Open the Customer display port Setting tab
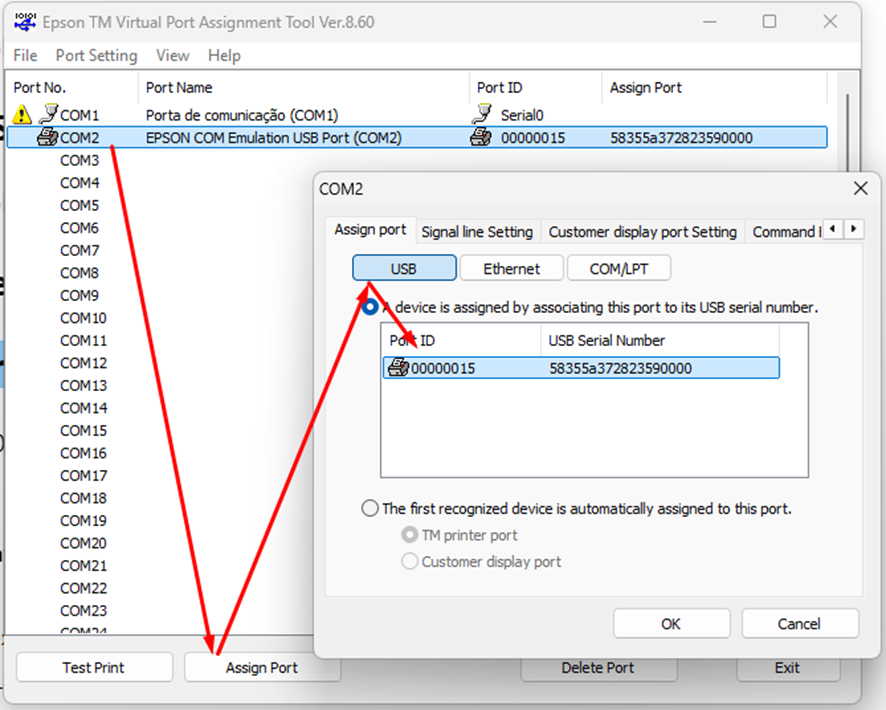 point(642,232)
